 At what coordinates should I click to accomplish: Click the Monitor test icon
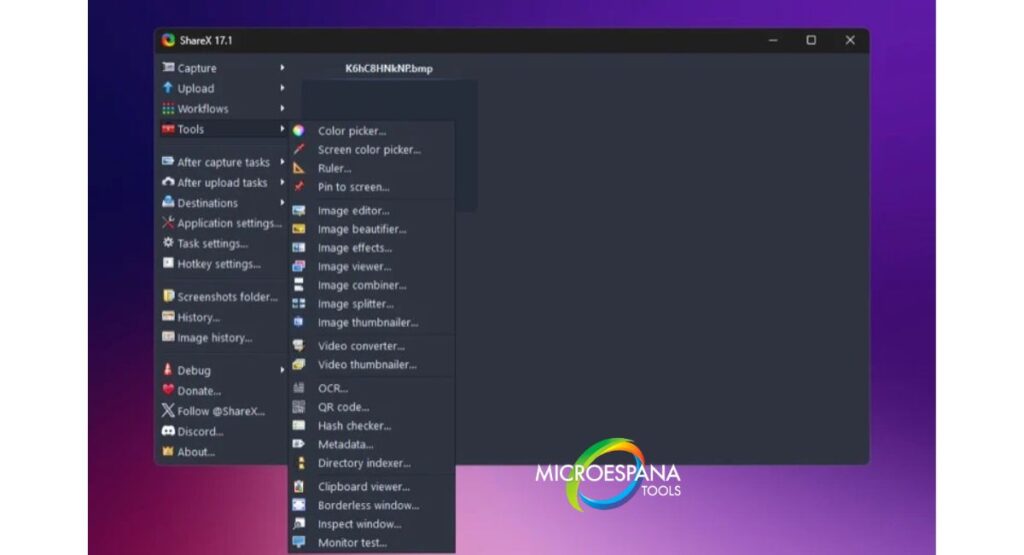click(298, 542)
